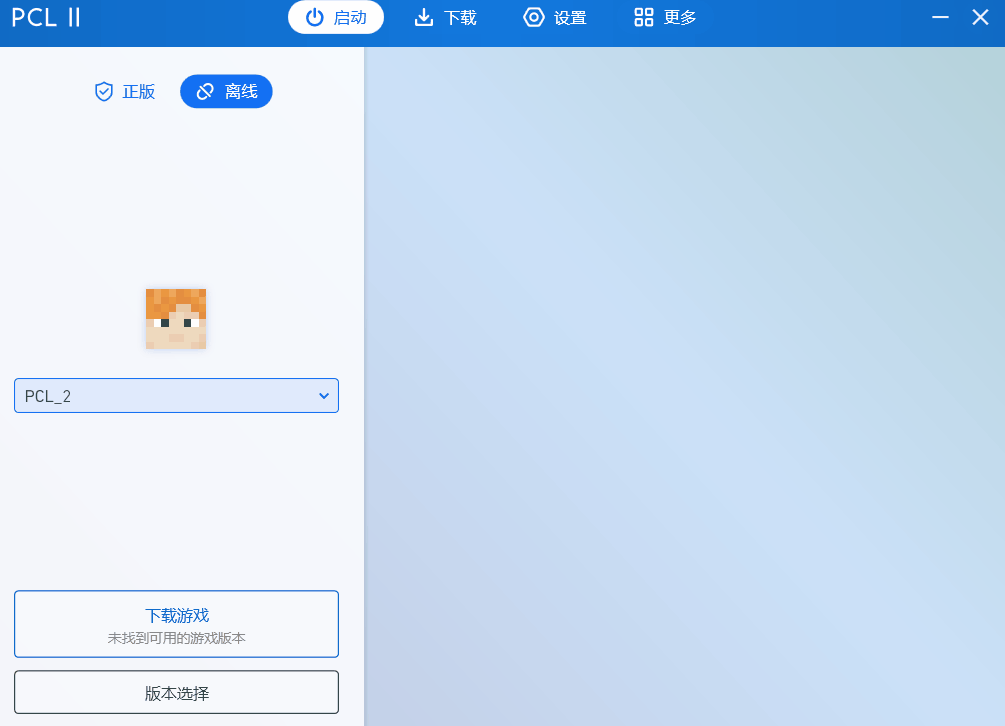Select the 正版 shield verification icon

[104, 91]
